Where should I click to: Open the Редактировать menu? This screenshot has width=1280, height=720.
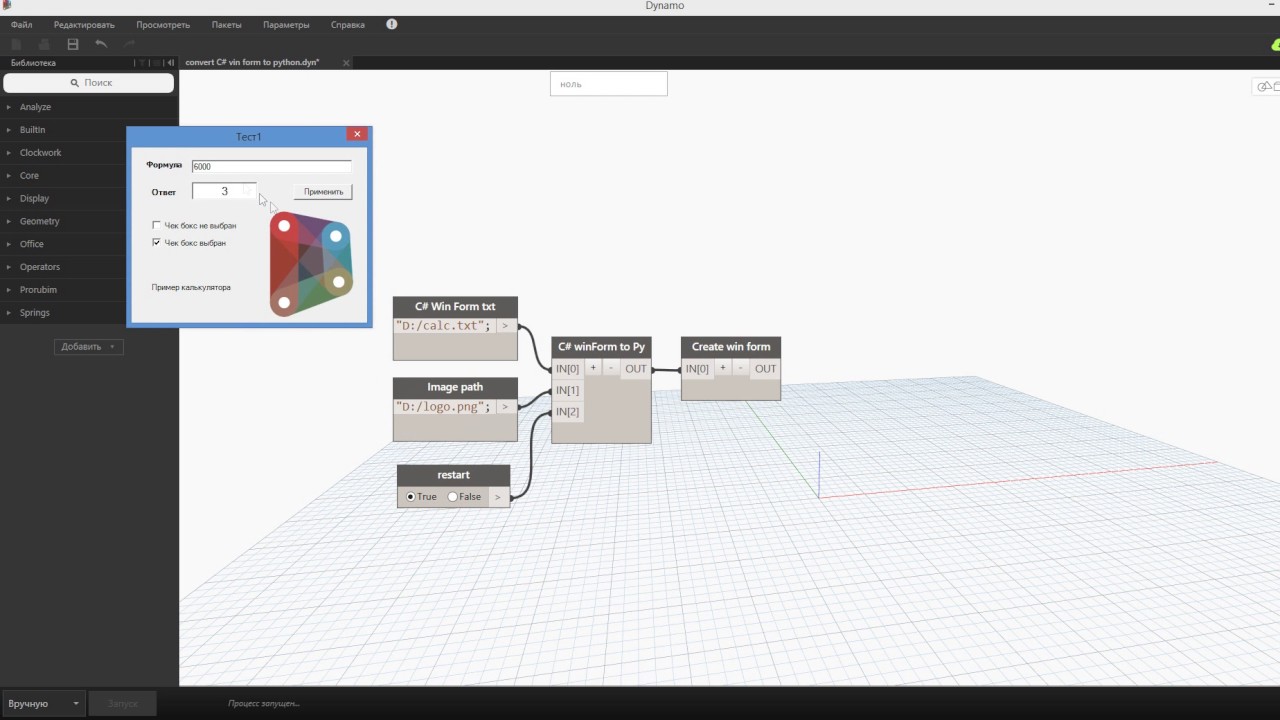click(84, 24)
